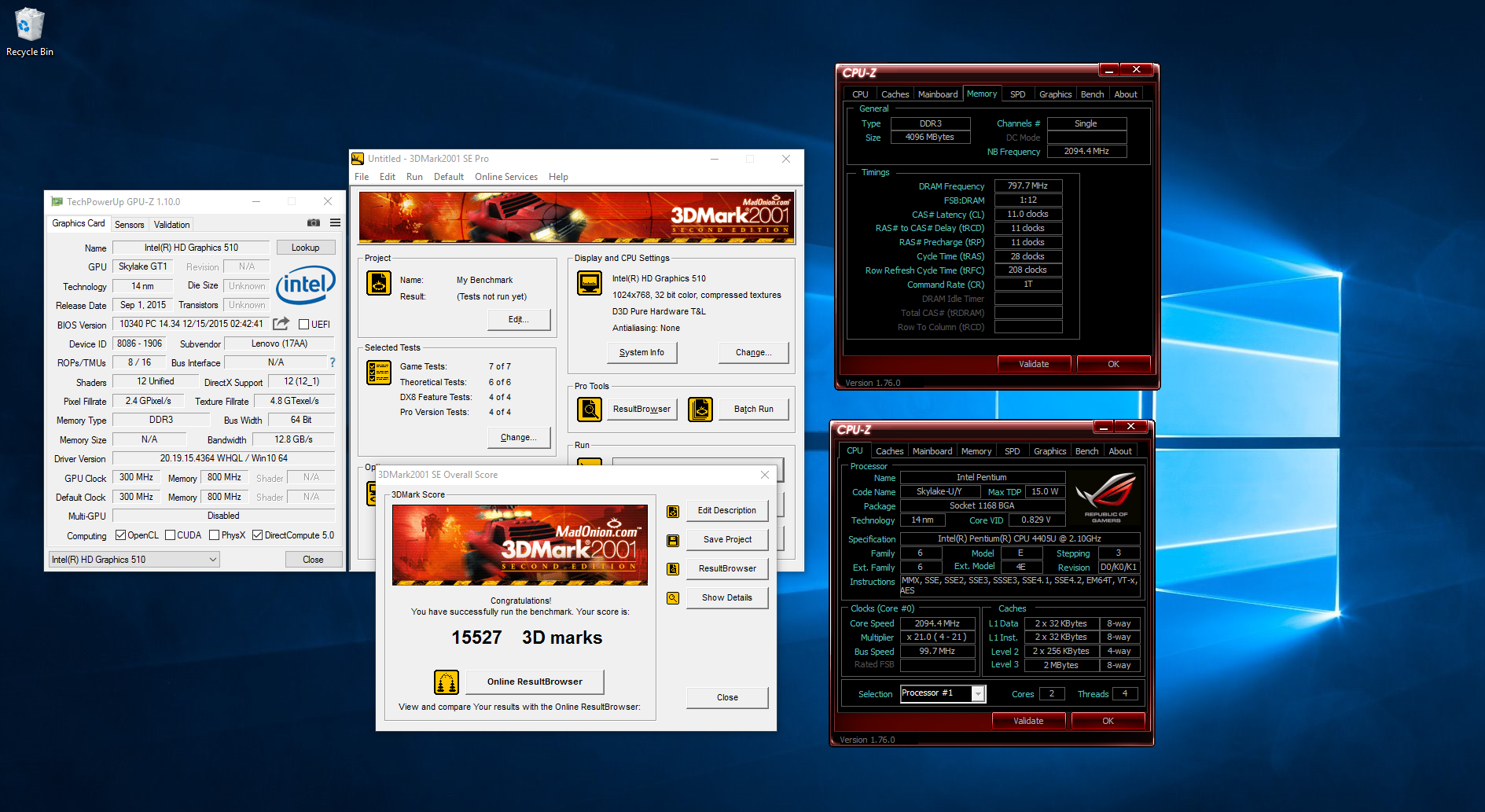This screenshot has width=1485, height=812.
Task: Click the ROG logo in CPU-Z
Action: click(x=1106, y=498)
